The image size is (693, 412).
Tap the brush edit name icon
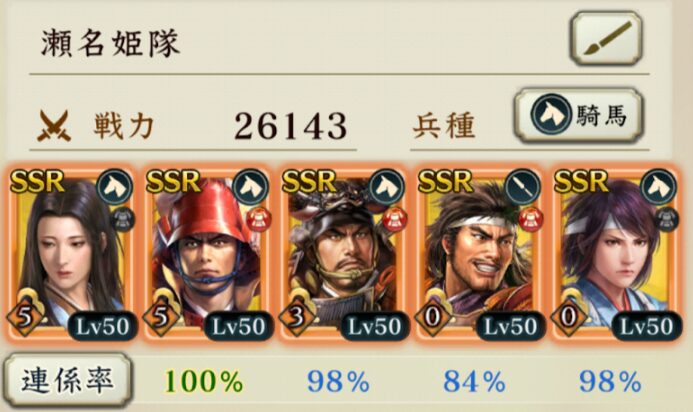coord(605,38)
